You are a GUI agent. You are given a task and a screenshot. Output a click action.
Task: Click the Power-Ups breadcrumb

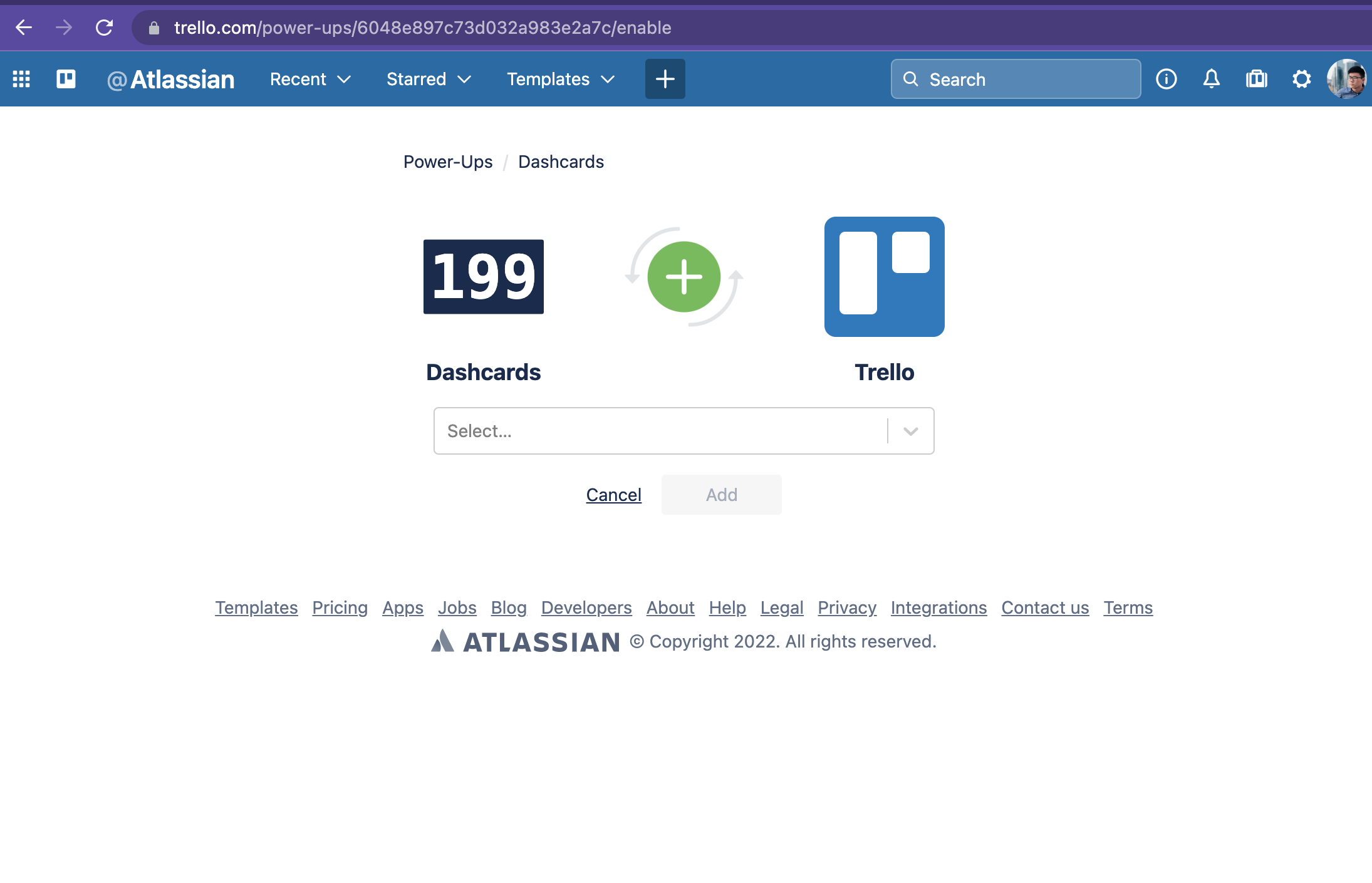click(x=448, y=162)
